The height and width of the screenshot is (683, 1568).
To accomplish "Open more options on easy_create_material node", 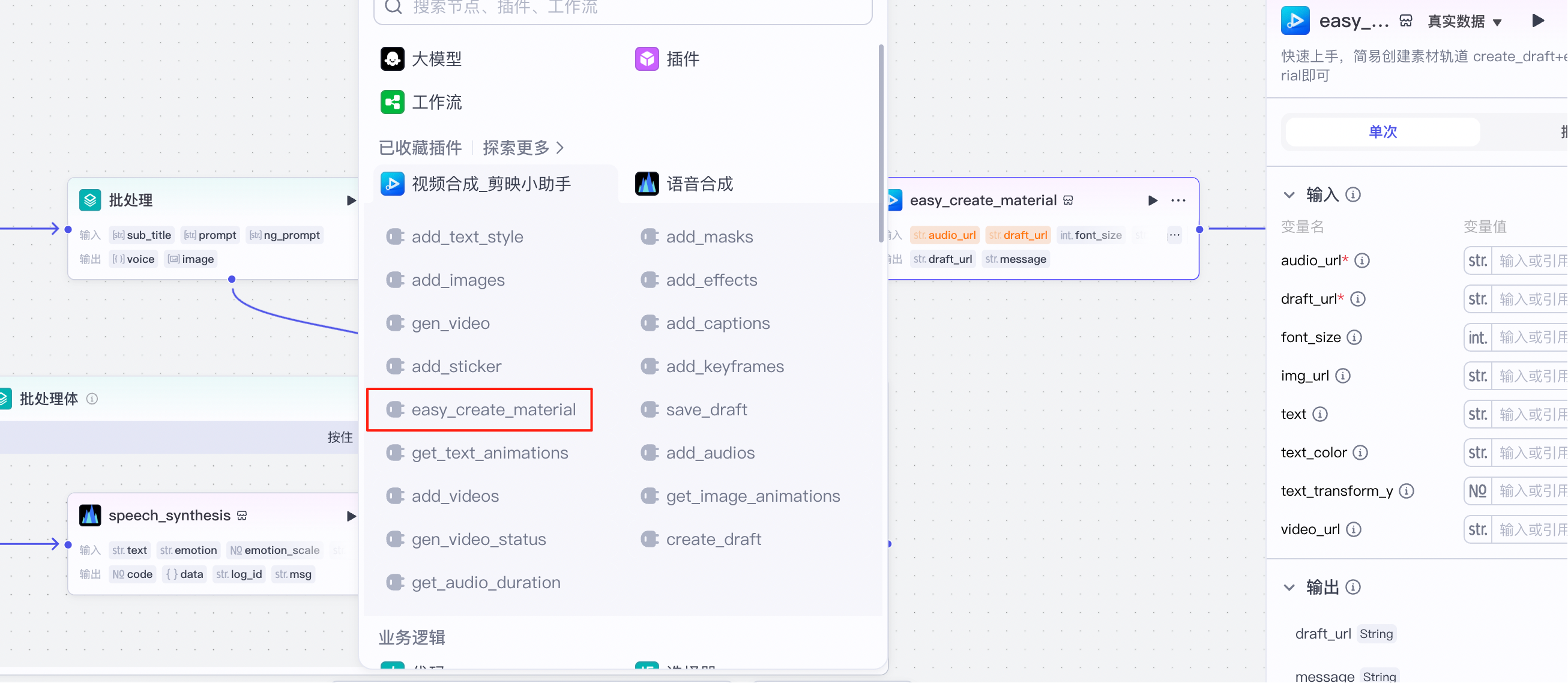I will pyautogui.click(x=1178, y=200).
